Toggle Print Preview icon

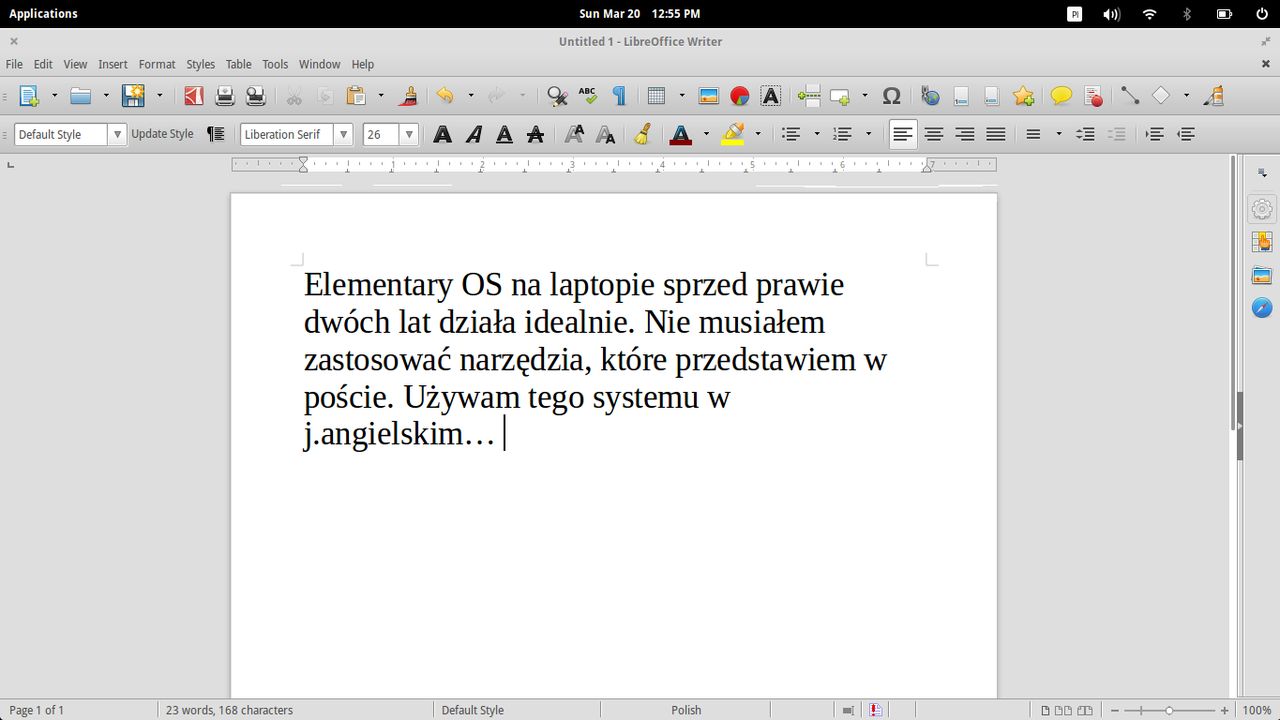click(256, 96)
